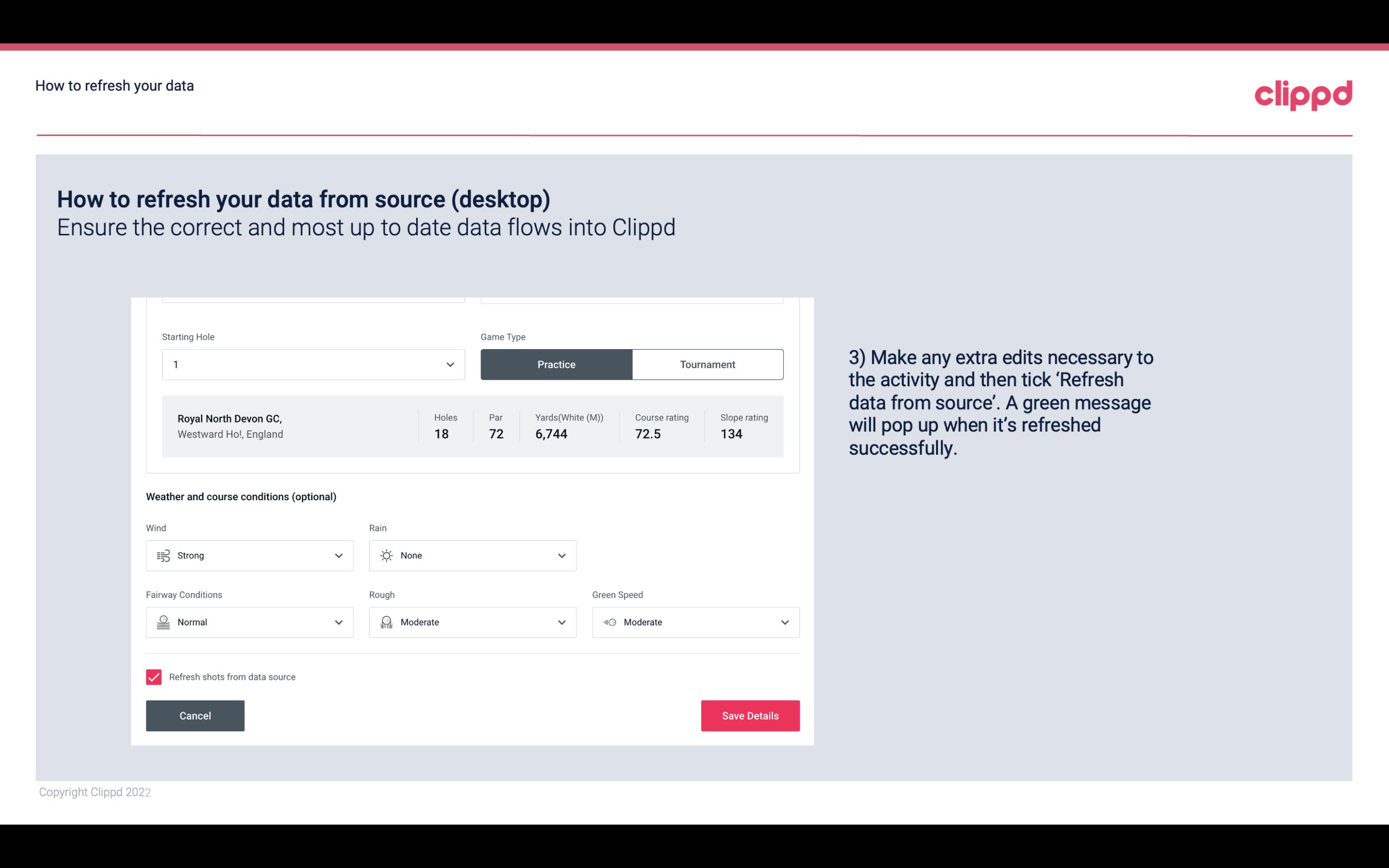Click the wind condition icon

[163, 555]
